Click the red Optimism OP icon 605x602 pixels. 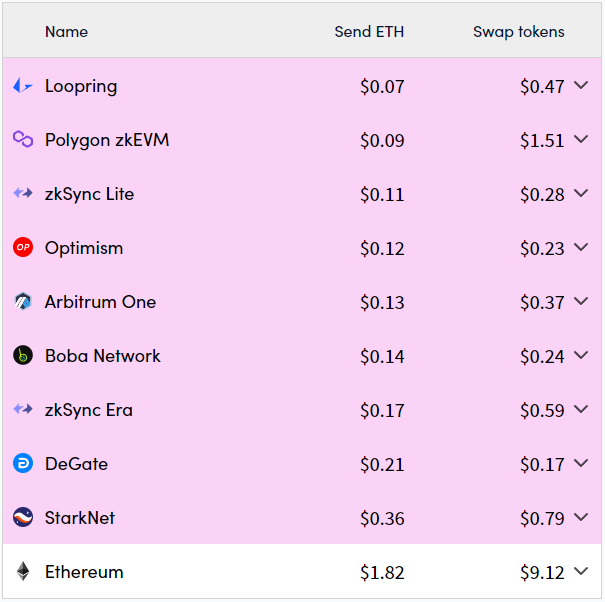[23, 247]
